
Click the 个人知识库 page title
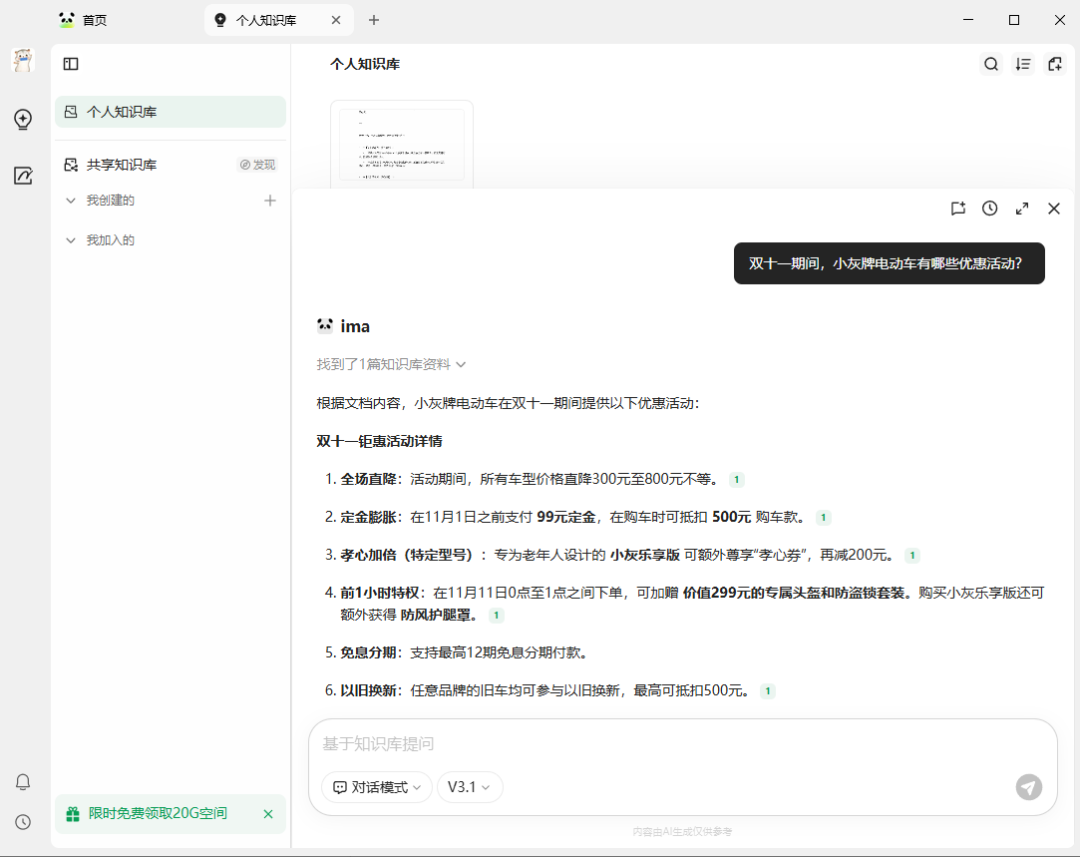pos(365,64)
